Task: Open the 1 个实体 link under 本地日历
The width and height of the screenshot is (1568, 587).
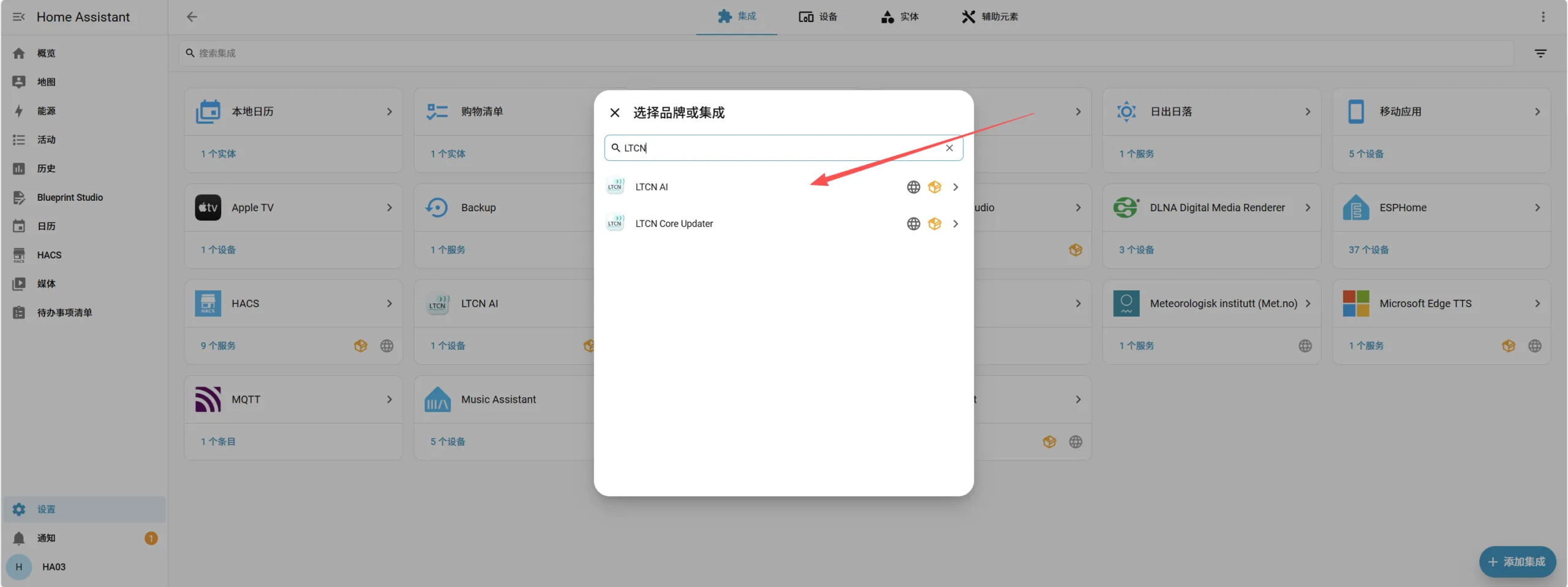Action: [x=218, y=154]
